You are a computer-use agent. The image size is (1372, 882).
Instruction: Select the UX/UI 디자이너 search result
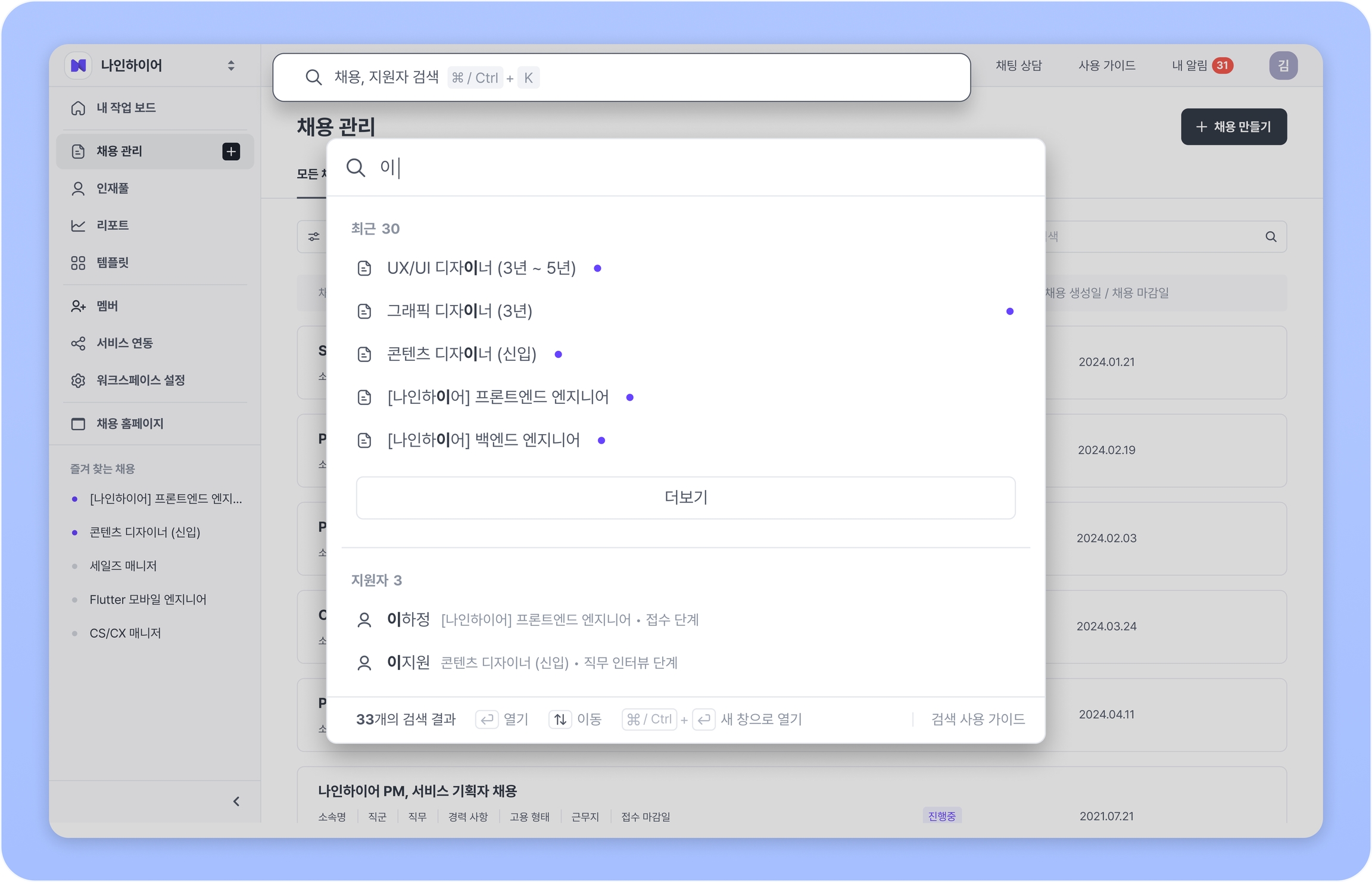coord(481,268)
